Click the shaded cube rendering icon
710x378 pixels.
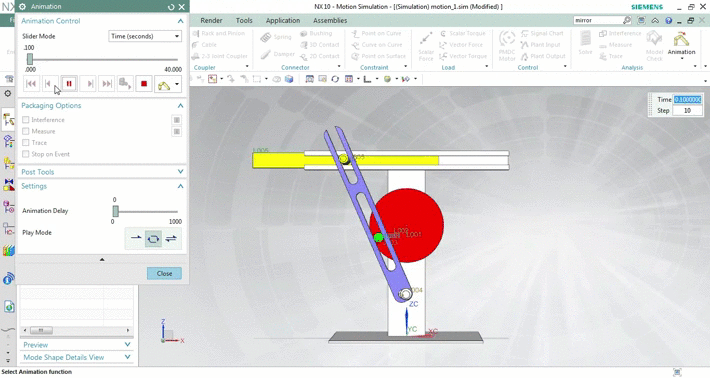(x=288, y=79)
